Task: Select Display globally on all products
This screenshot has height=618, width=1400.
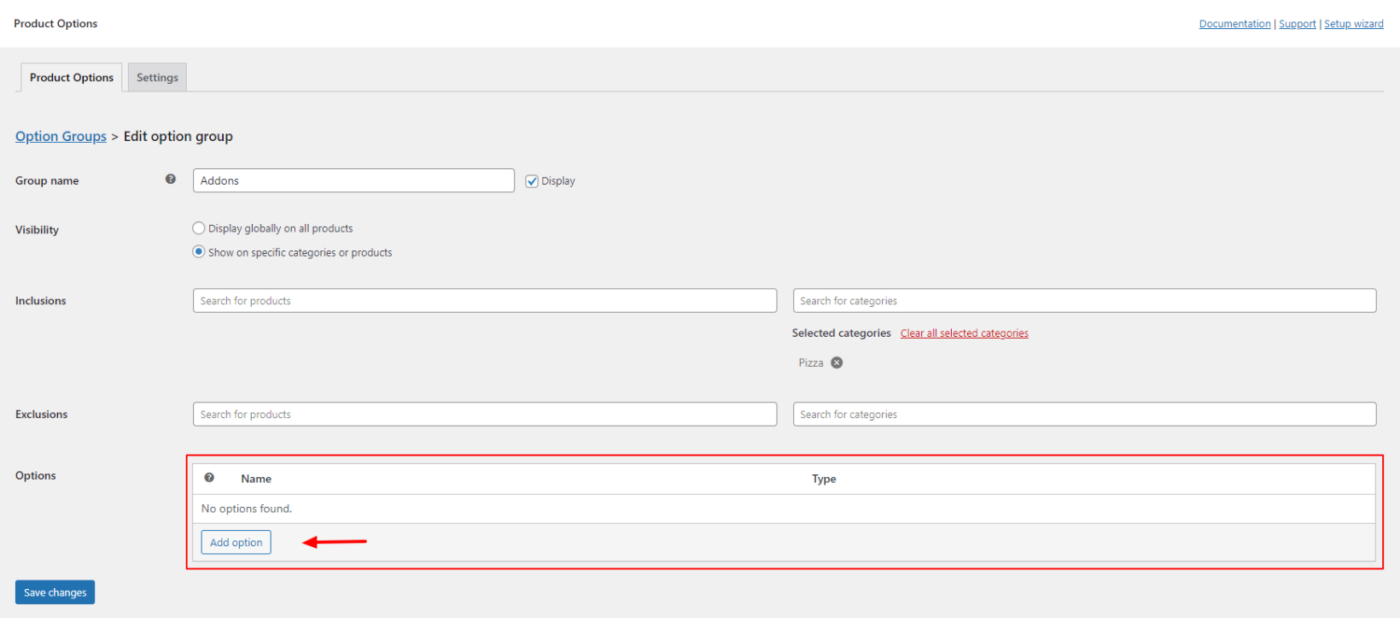Action: [198, 227]
